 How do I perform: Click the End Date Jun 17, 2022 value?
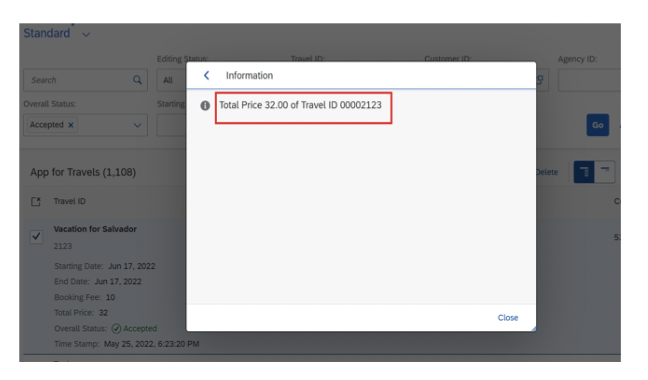click(x=118, y=282)
